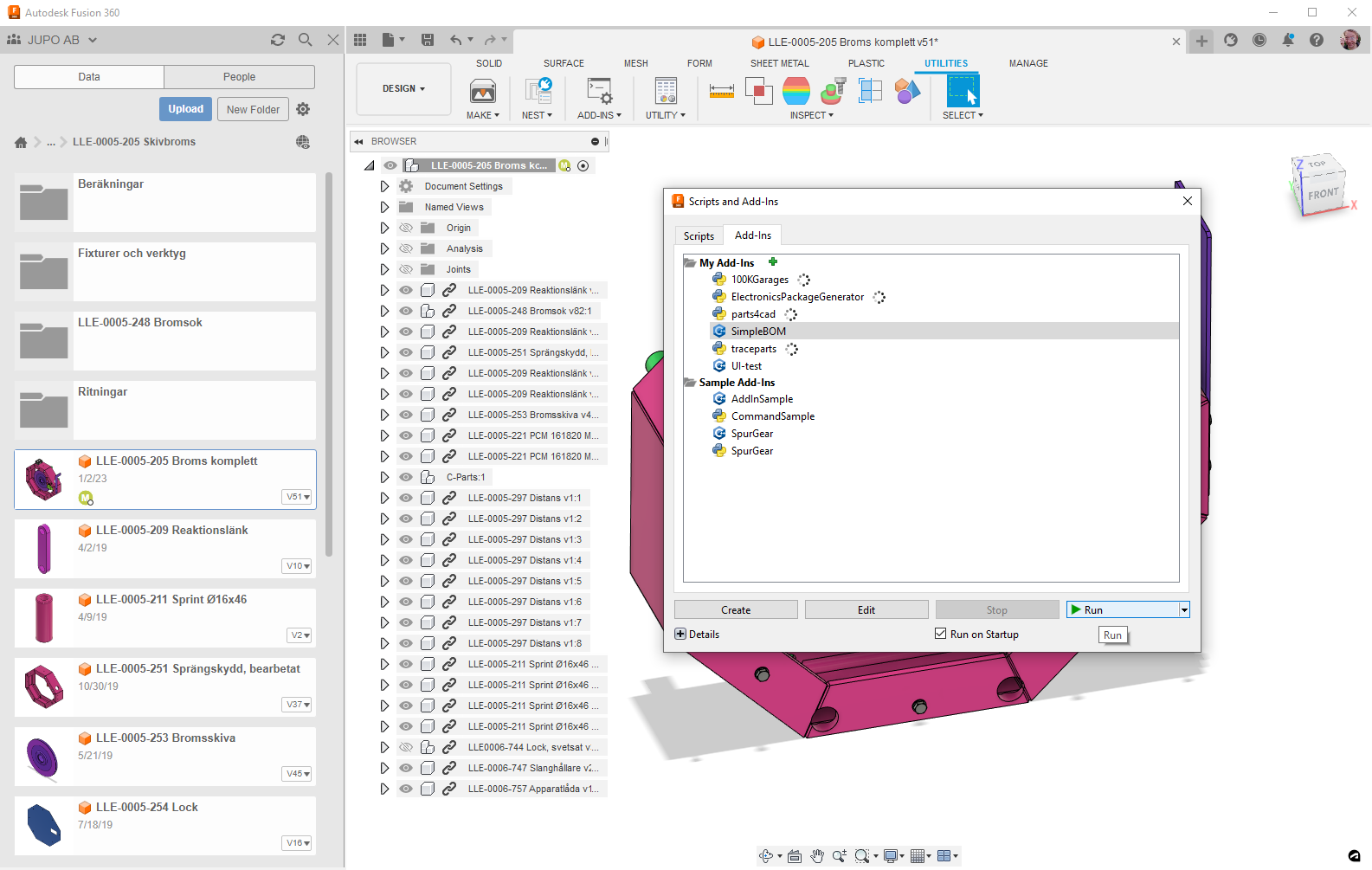Click the Create button in dialog

[736, 610]
